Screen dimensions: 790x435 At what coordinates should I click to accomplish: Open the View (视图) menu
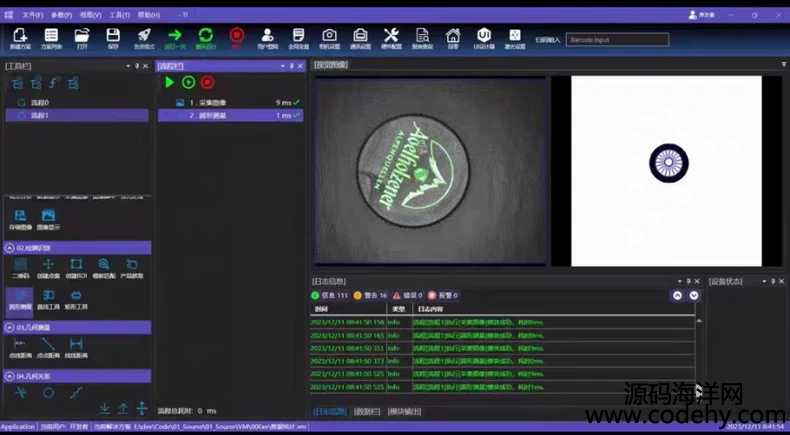(91, 15)
